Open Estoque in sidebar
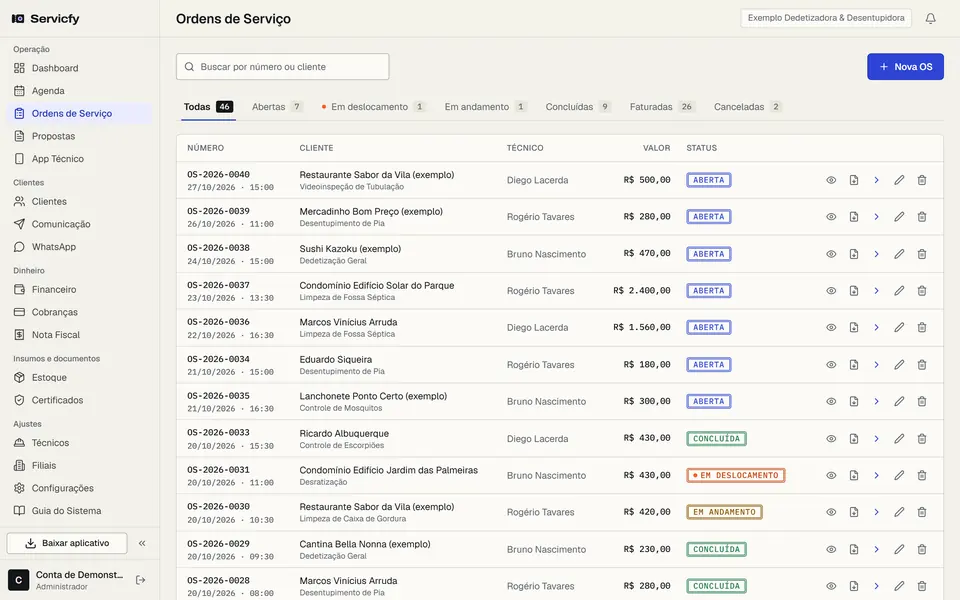This screenshot has height=600, width=960. (80, 378)
